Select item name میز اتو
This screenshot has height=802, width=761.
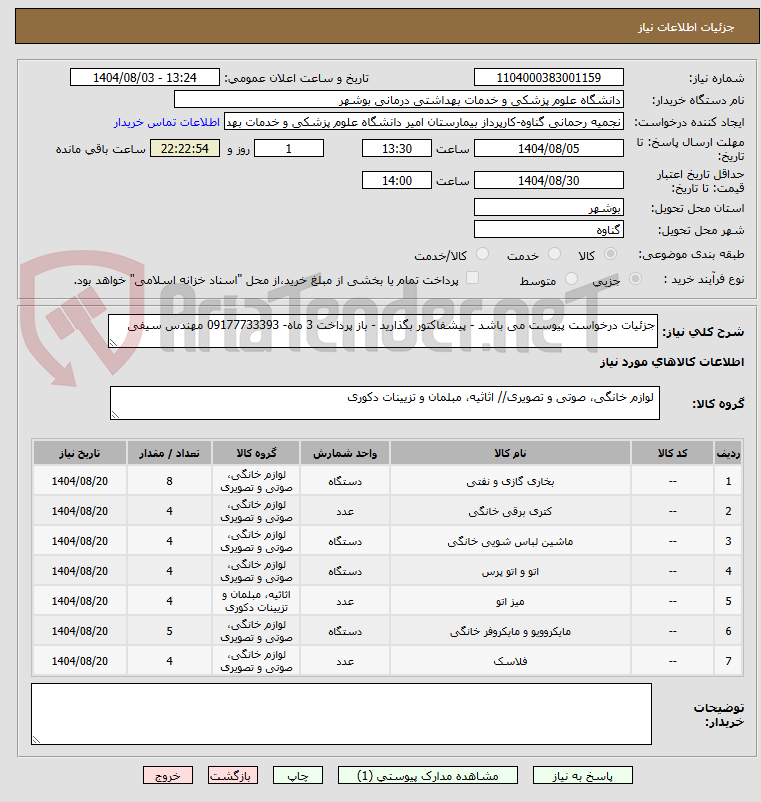(510, 602)
